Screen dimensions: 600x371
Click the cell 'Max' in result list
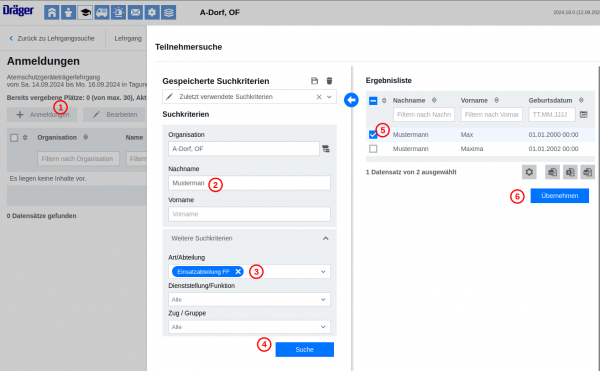click(x=467, y=135)
